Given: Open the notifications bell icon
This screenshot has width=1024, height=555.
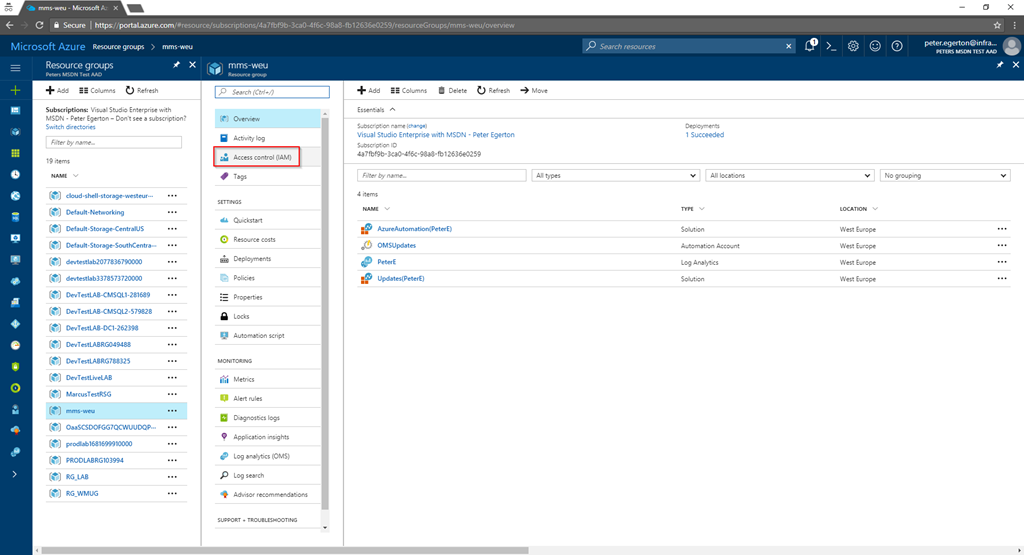Looking at the screenshot, I should pyautogui.click(x=810, y=46).
